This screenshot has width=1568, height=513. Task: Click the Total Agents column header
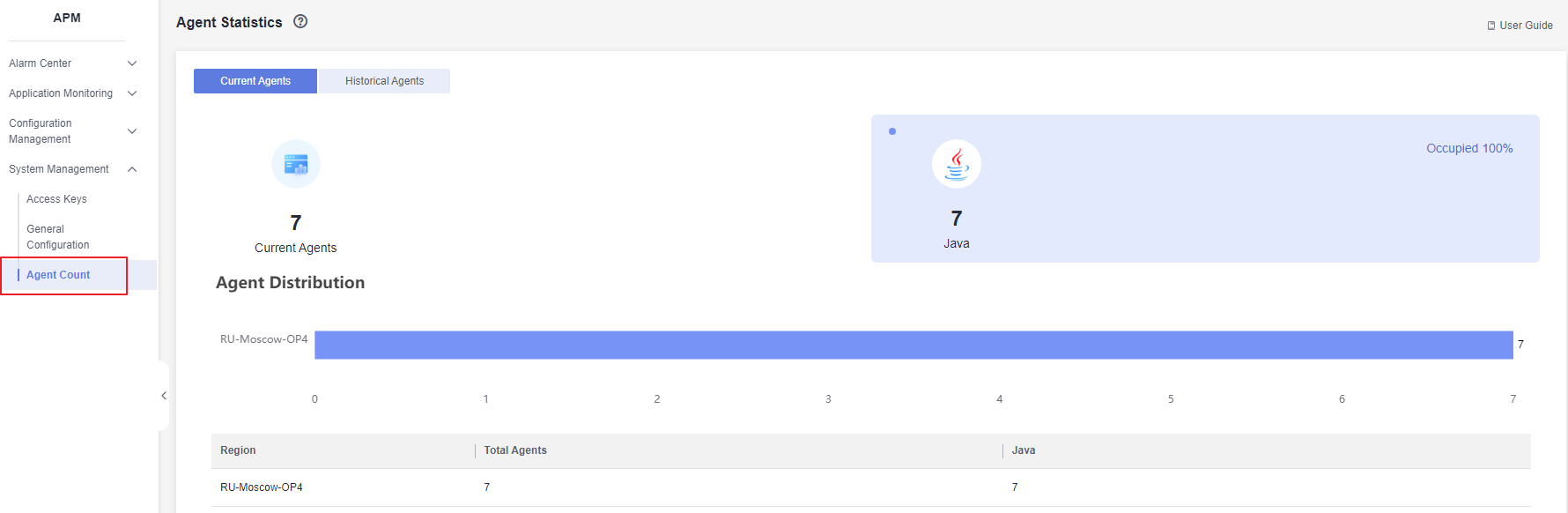point(515,450)
